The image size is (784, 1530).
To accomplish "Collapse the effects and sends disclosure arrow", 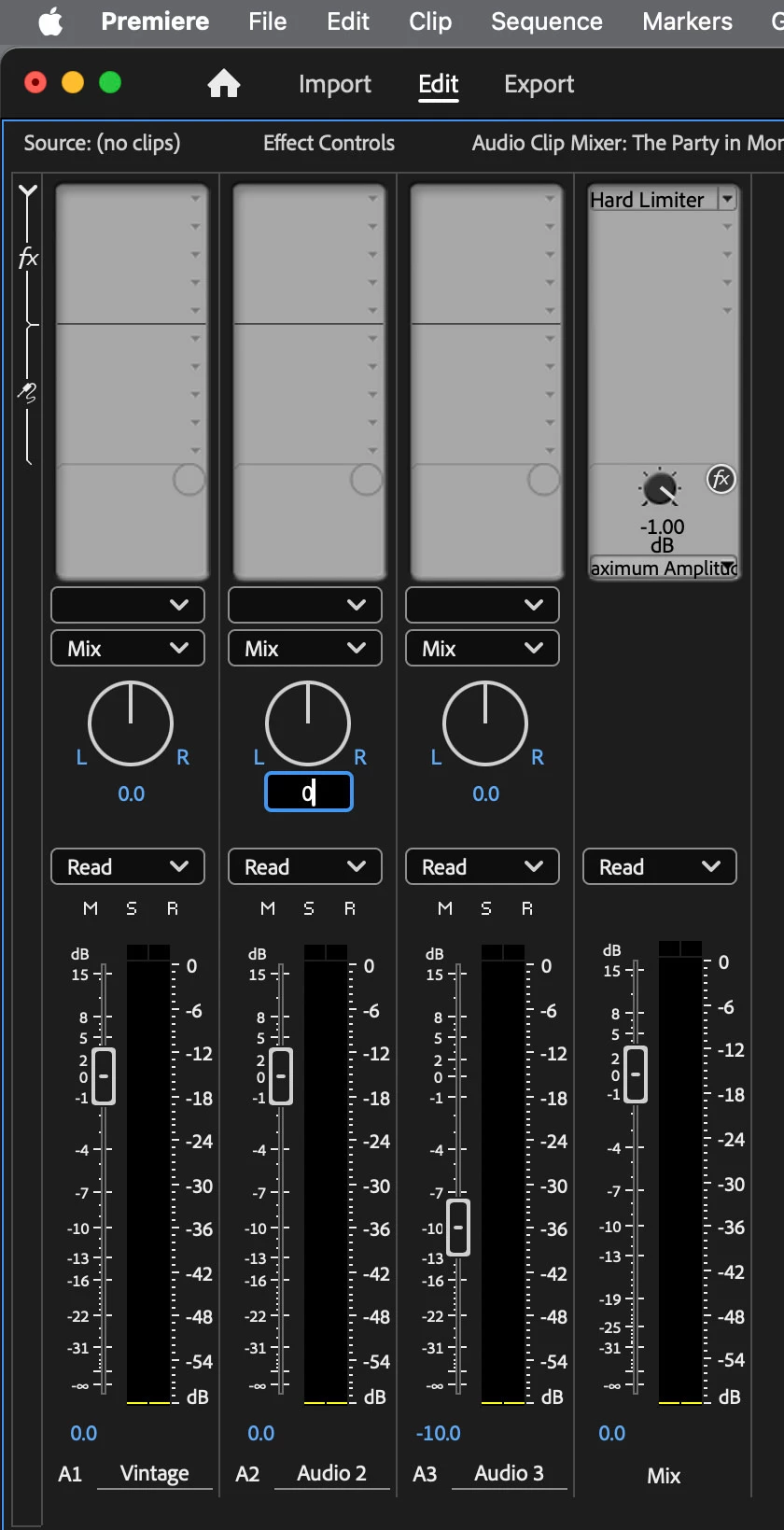I will click(28, 192).
